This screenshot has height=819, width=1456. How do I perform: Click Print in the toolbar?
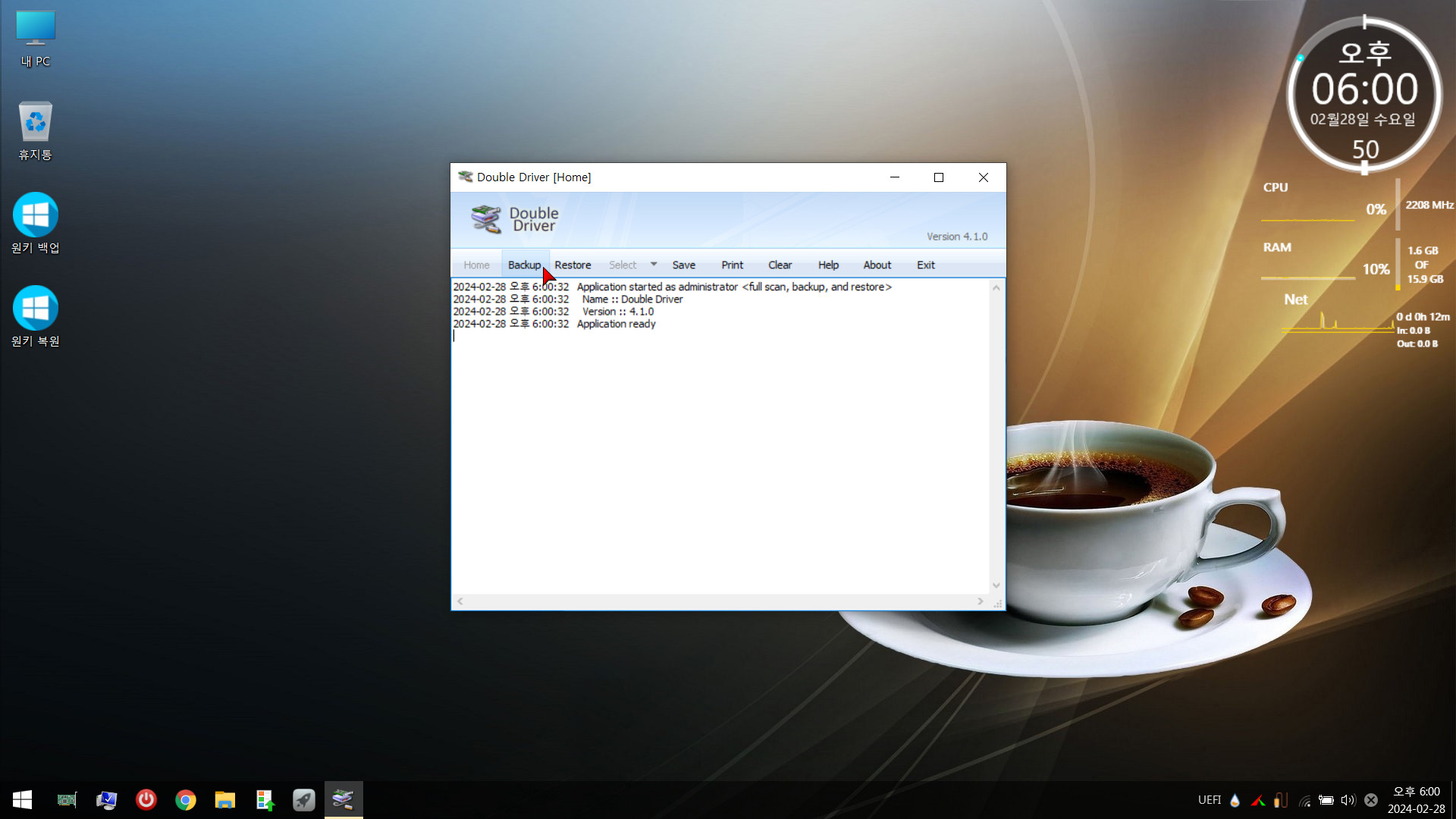(732, 265)
